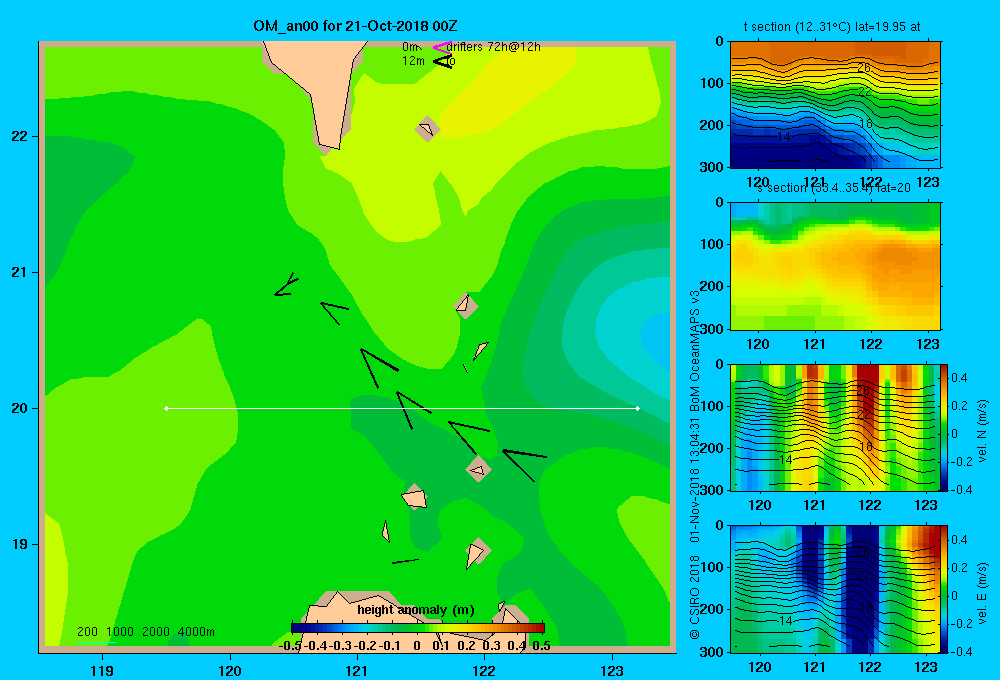Click latitude label 21 on main map axis
This screenshot has height=680, width=1000.
(x=20, y=272)
